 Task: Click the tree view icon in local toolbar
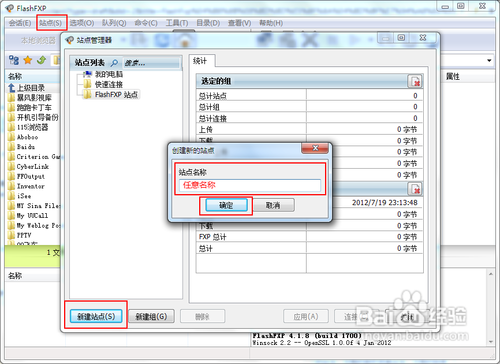click(14, 60)
